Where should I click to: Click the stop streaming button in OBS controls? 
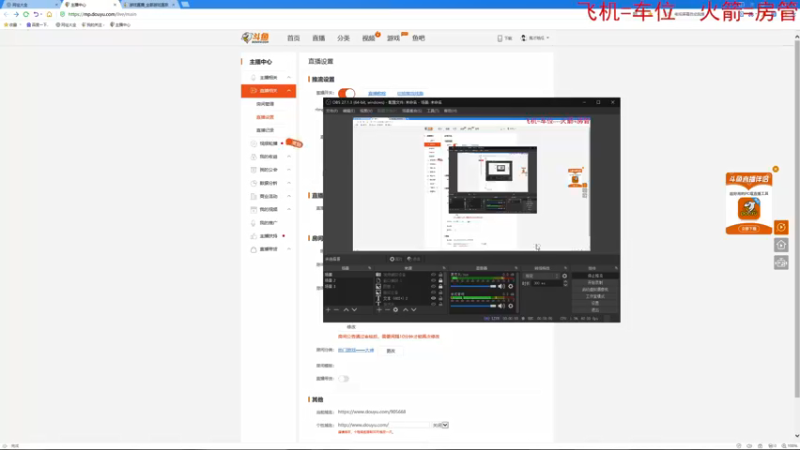click(x=595, y=276)
